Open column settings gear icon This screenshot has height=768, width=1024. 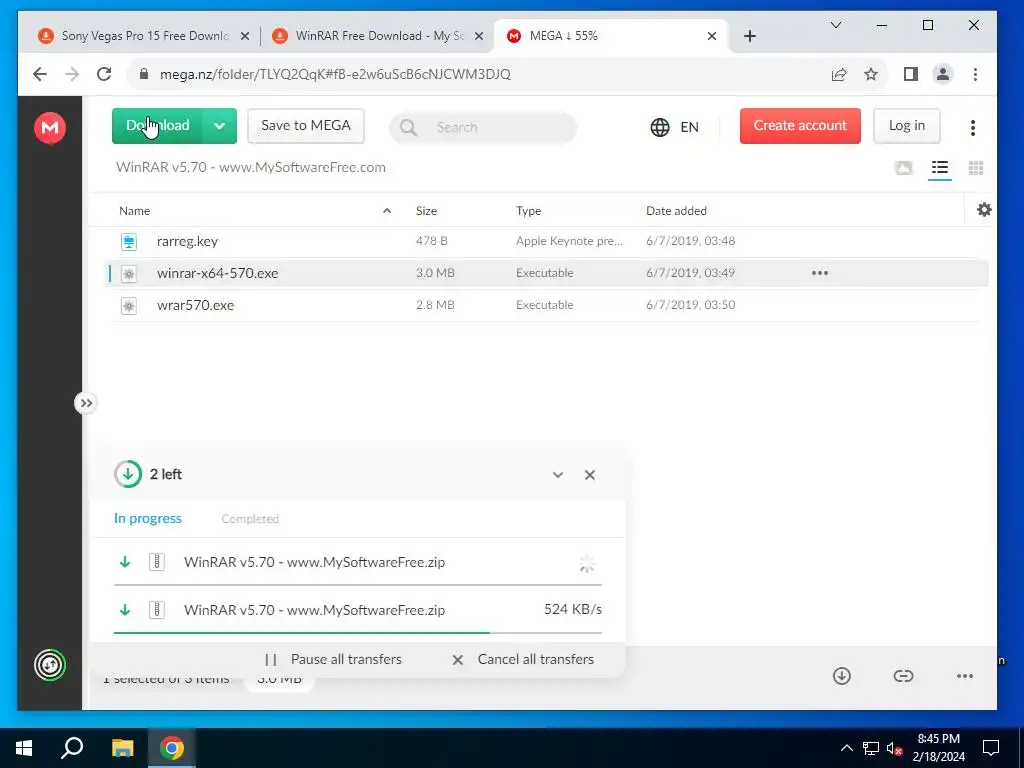coord(984,210)
